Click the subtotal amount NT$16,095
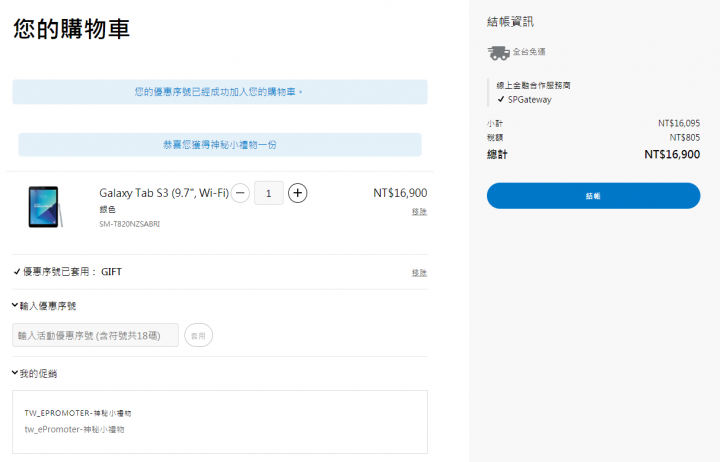 (x=679, y=123)
